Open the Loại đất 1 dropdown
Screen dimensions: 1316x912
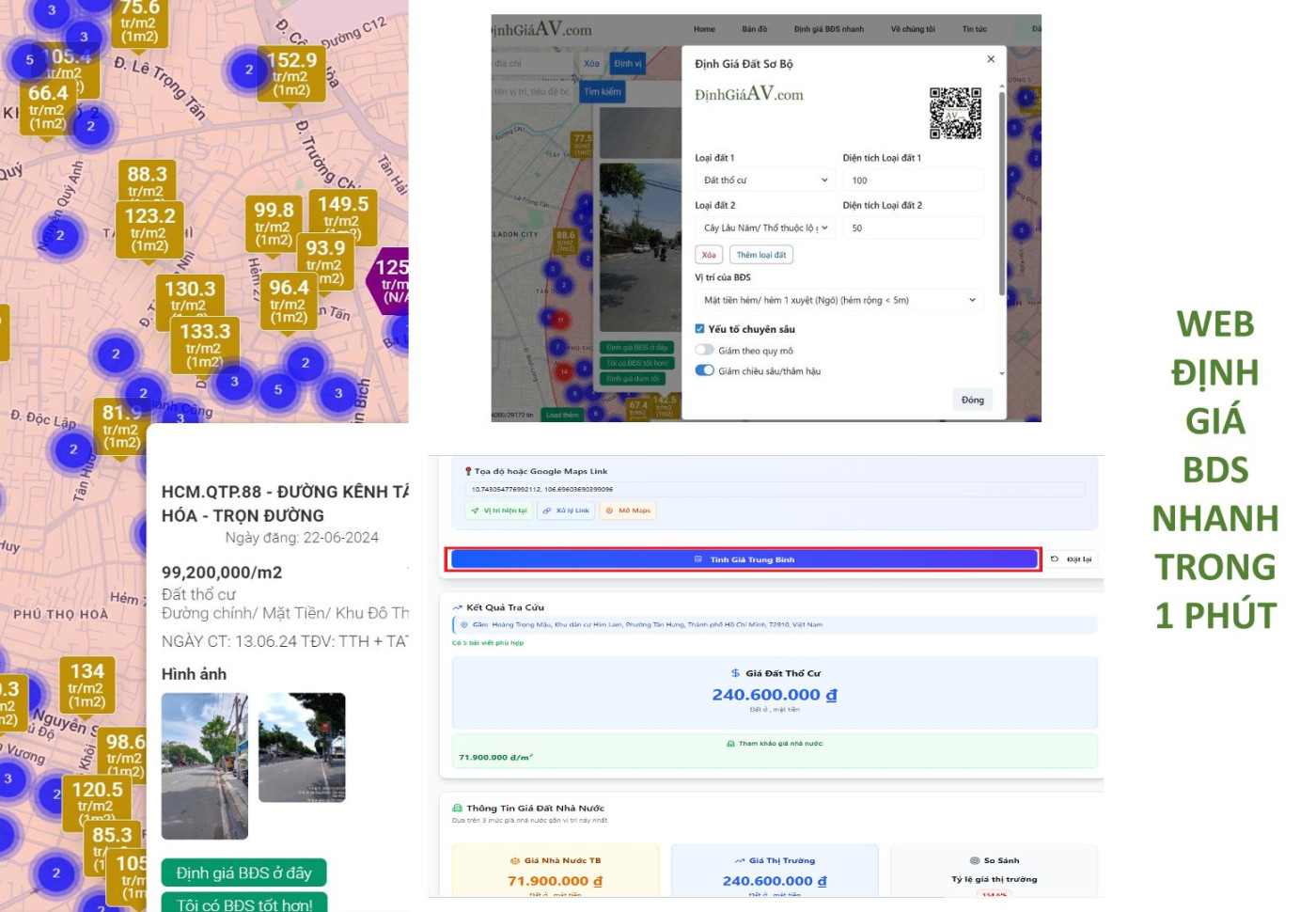point(764,181)
